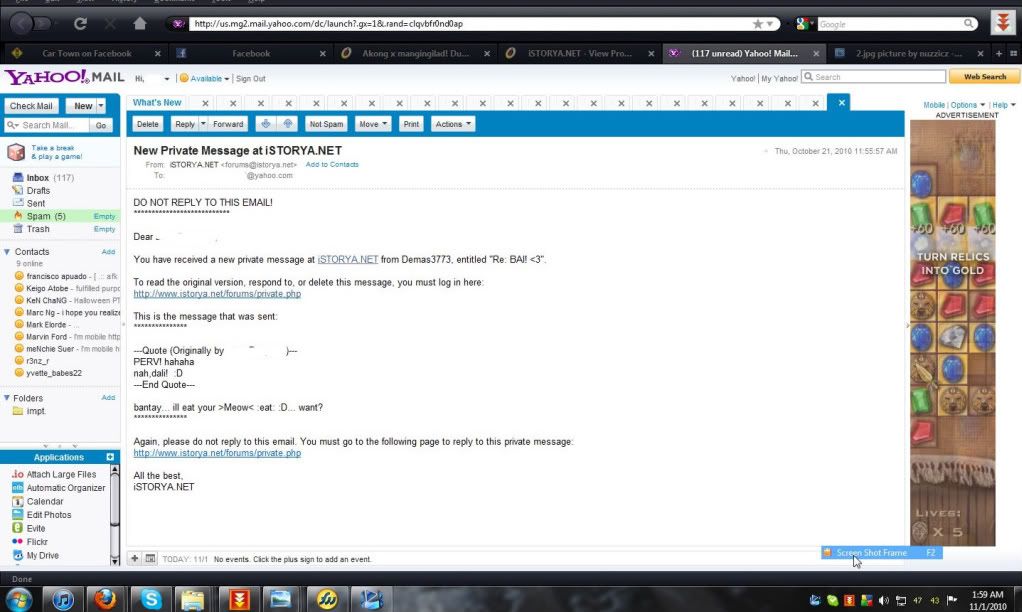Open the Spam folder

pyautogui.click(x=46, y=216)
